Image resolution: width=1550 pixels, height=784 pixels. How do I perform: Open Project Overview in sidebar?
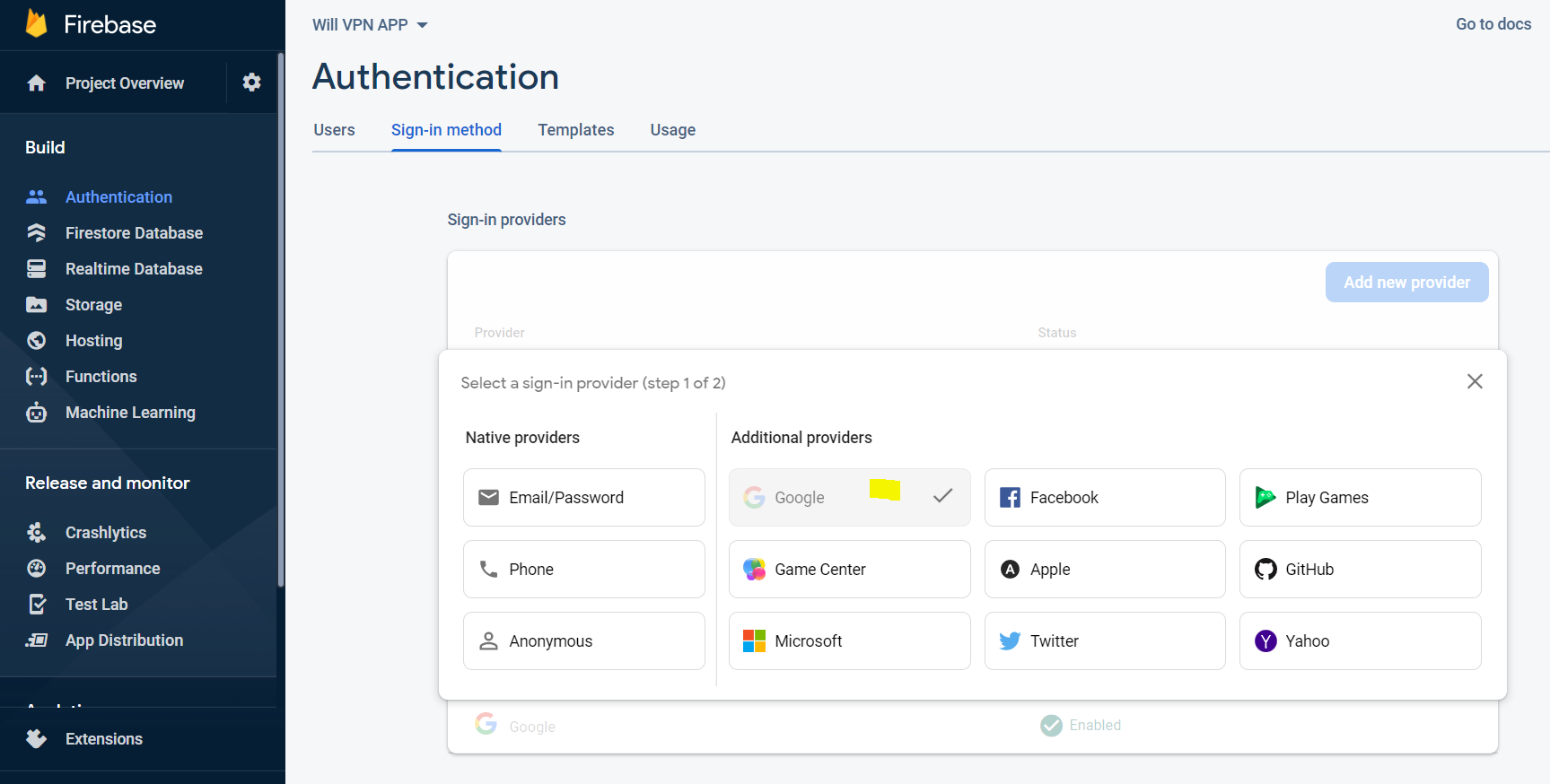(x=125, y=83)
